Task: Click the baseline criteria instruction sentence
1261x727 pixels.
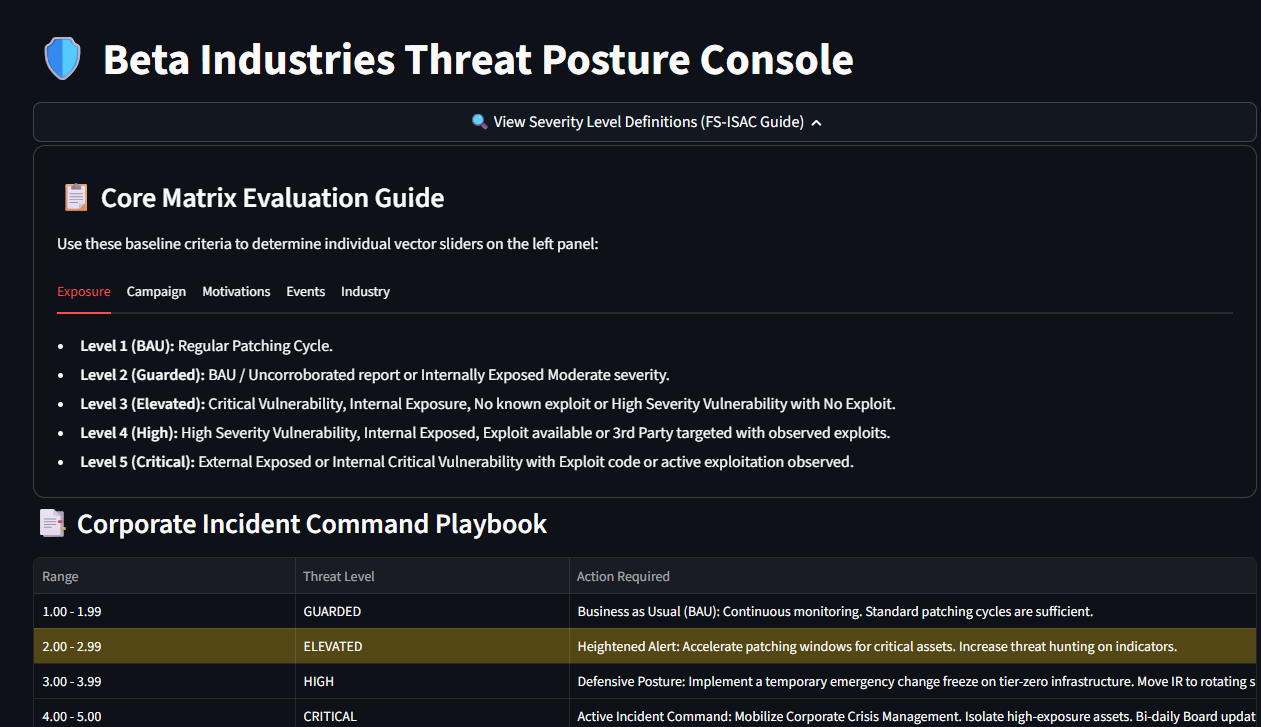Action: pos(328,243)
